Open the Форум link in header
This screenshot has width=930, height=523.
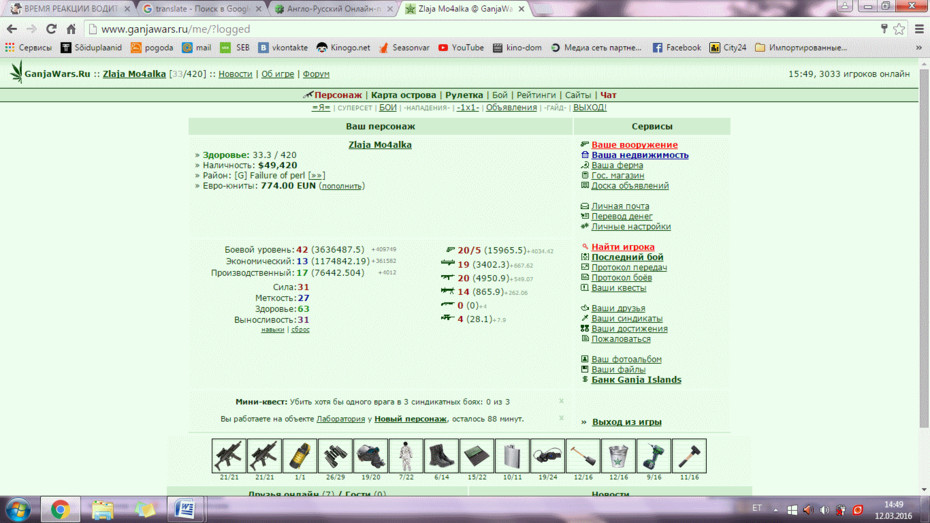(x=316, y=74)
